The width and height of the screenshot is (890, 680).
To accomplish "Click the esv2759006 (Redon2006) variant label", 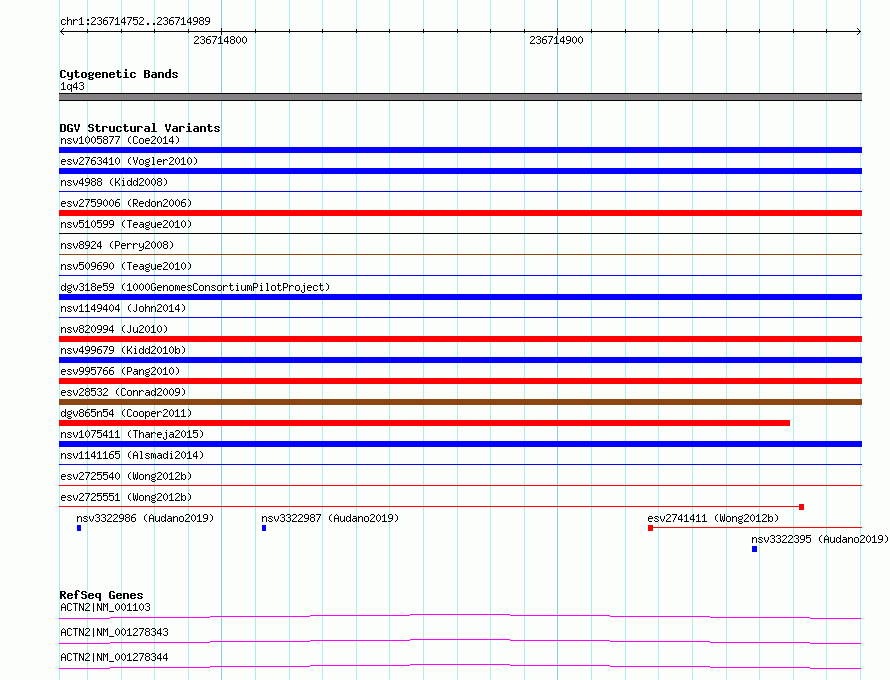I will point(126,203).
